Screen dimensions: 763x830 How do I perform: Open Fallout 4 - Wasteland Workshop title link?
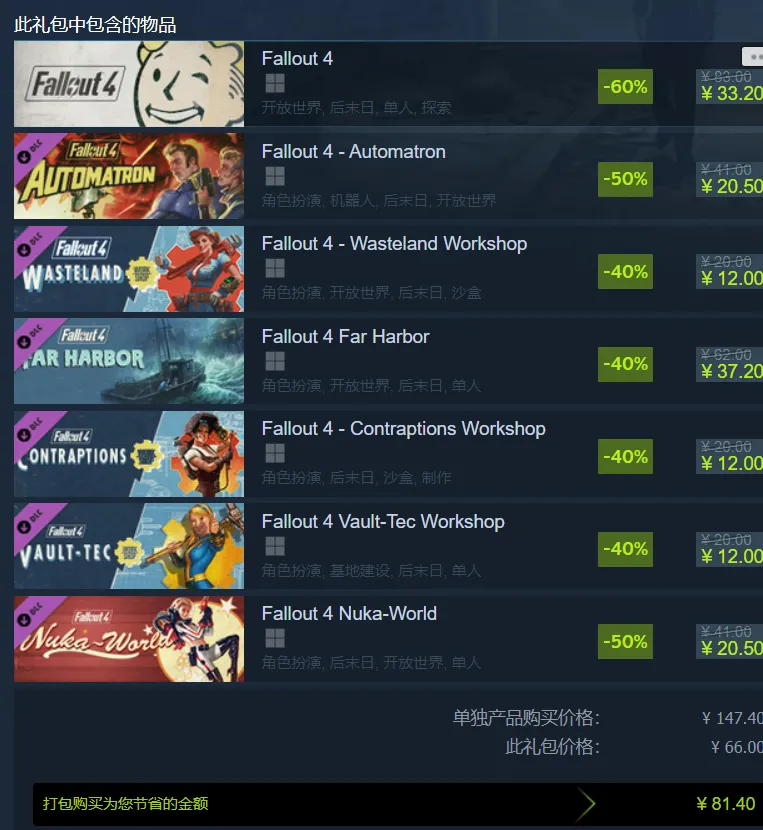[x=394, y=243]
